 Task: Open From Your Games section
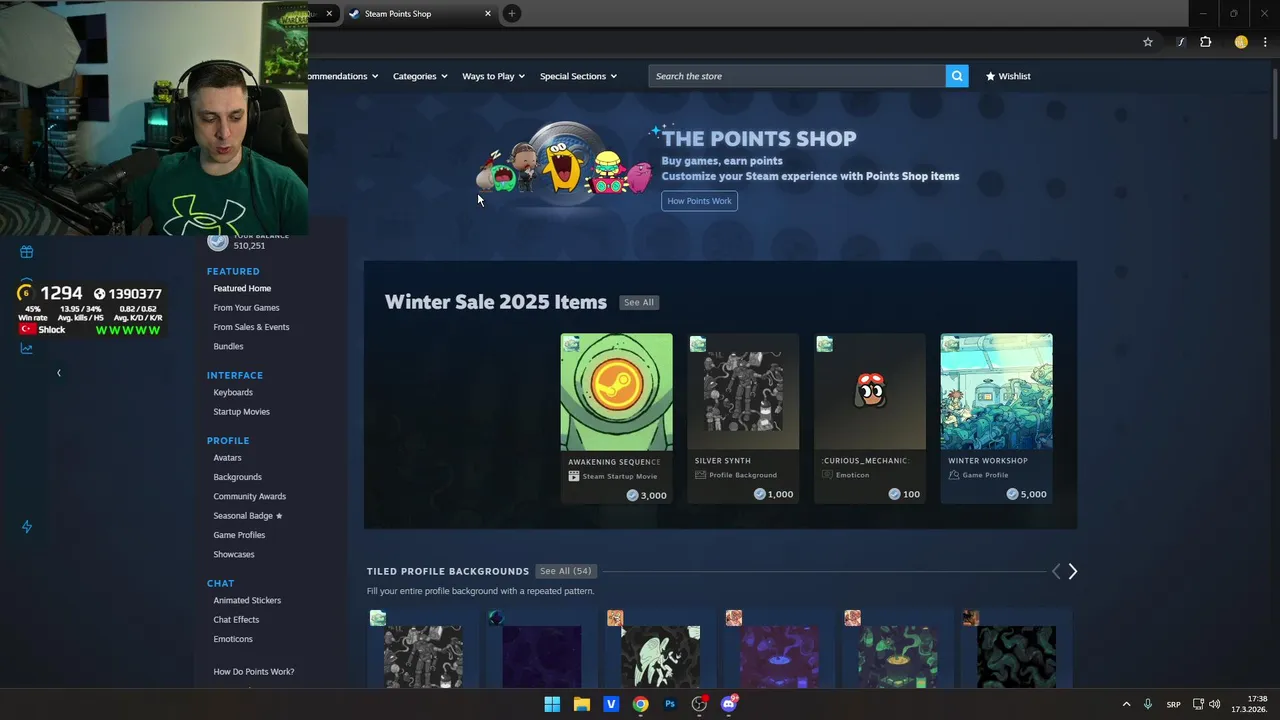point(246,308)
